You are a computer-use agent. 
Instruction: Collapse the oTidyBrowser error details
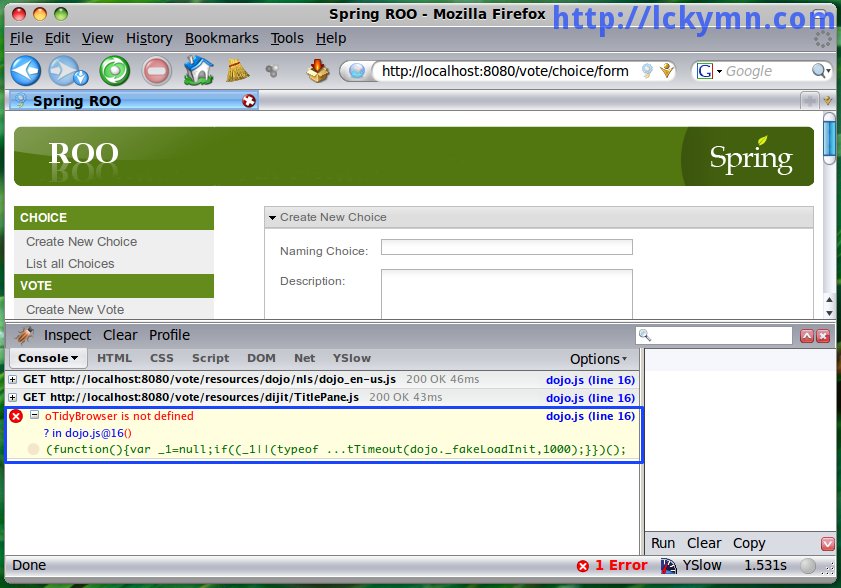pos(34,415)
